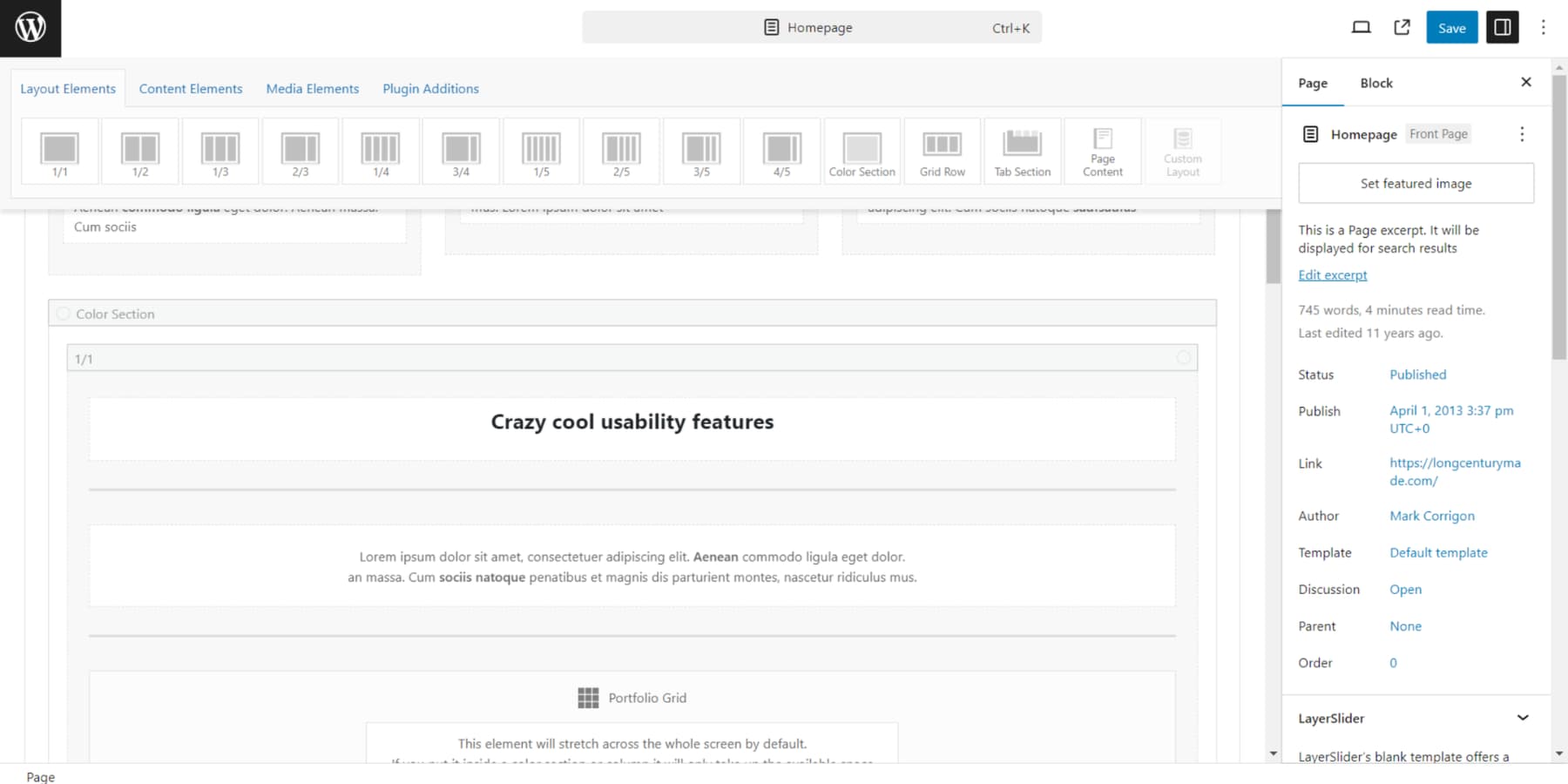Image resolution: width=1568 pixels, height=784 pixels.
Task: Toggle the circle on Color Section header
Action: 63,314
